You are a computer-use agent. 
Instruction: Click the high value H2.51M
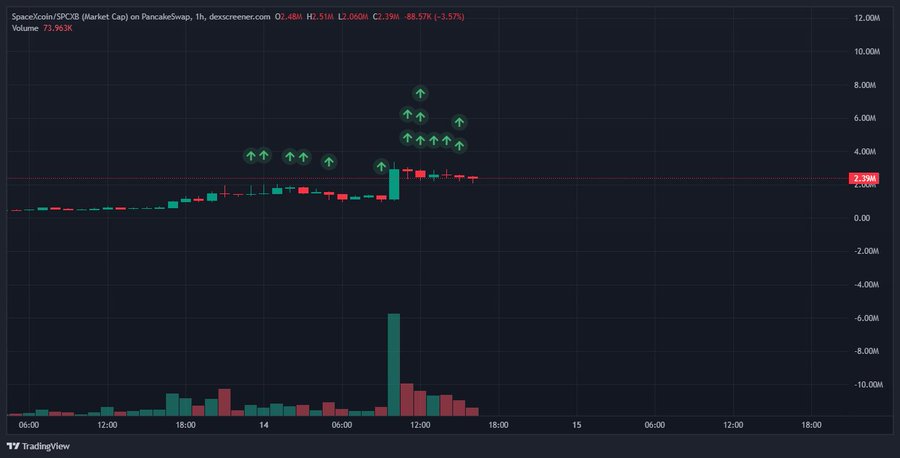[x=320, y=17]
